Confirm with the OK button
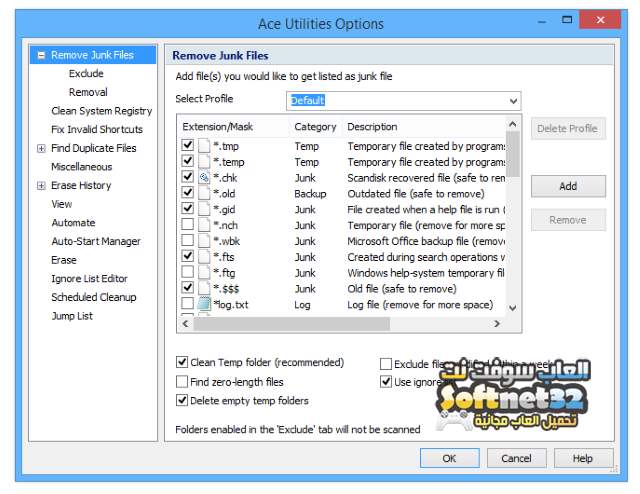This screenshot has height=494, width=640. [x=449, y=458]
